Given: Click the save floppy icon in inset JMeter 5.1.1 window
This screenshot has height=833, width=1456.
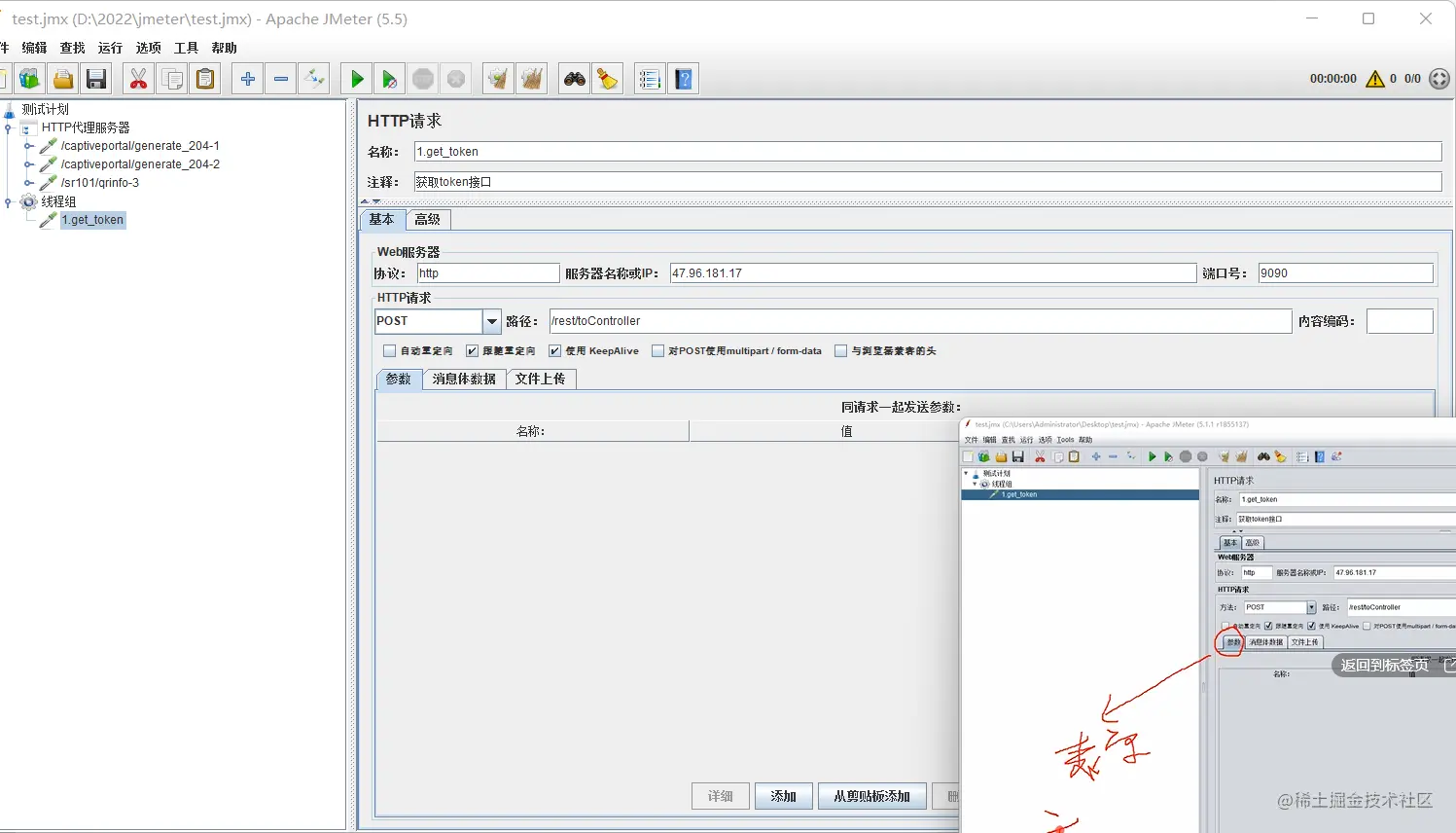Looking at the screenshot, I should pyautogui.click(x=1017, y=456).
